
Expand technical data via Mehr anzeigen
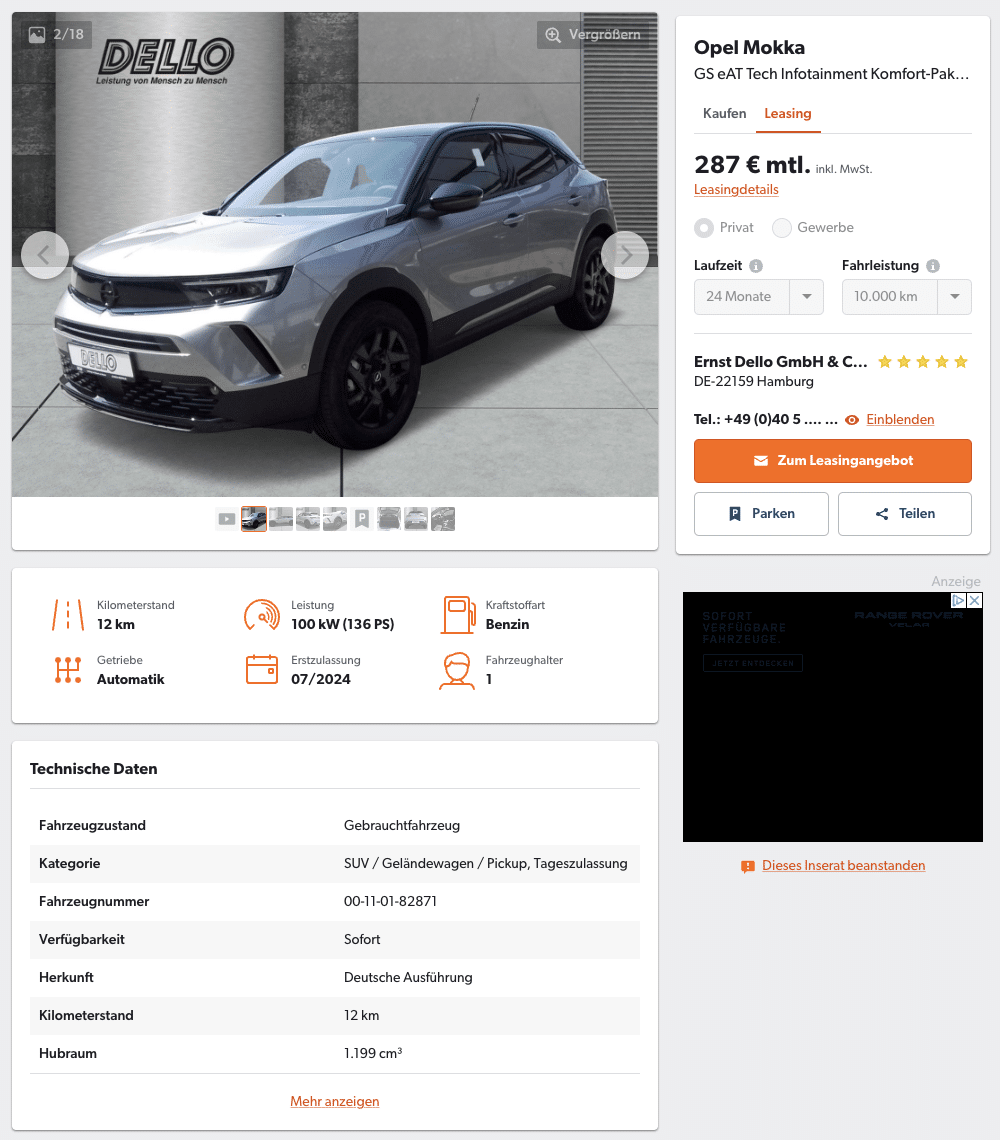335,1101
